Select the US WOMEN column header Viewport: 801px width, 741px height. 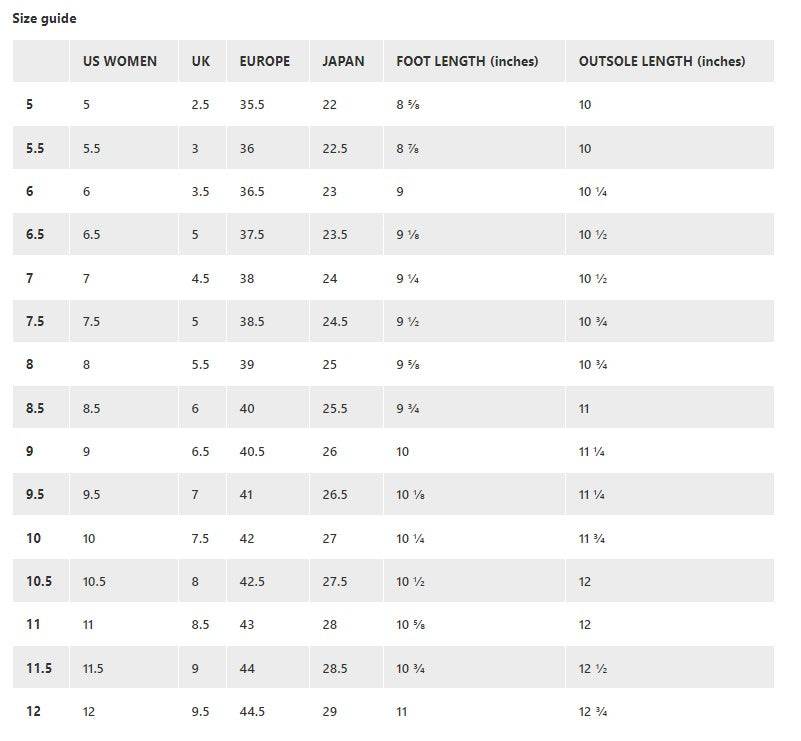click(x=120, y=61)
